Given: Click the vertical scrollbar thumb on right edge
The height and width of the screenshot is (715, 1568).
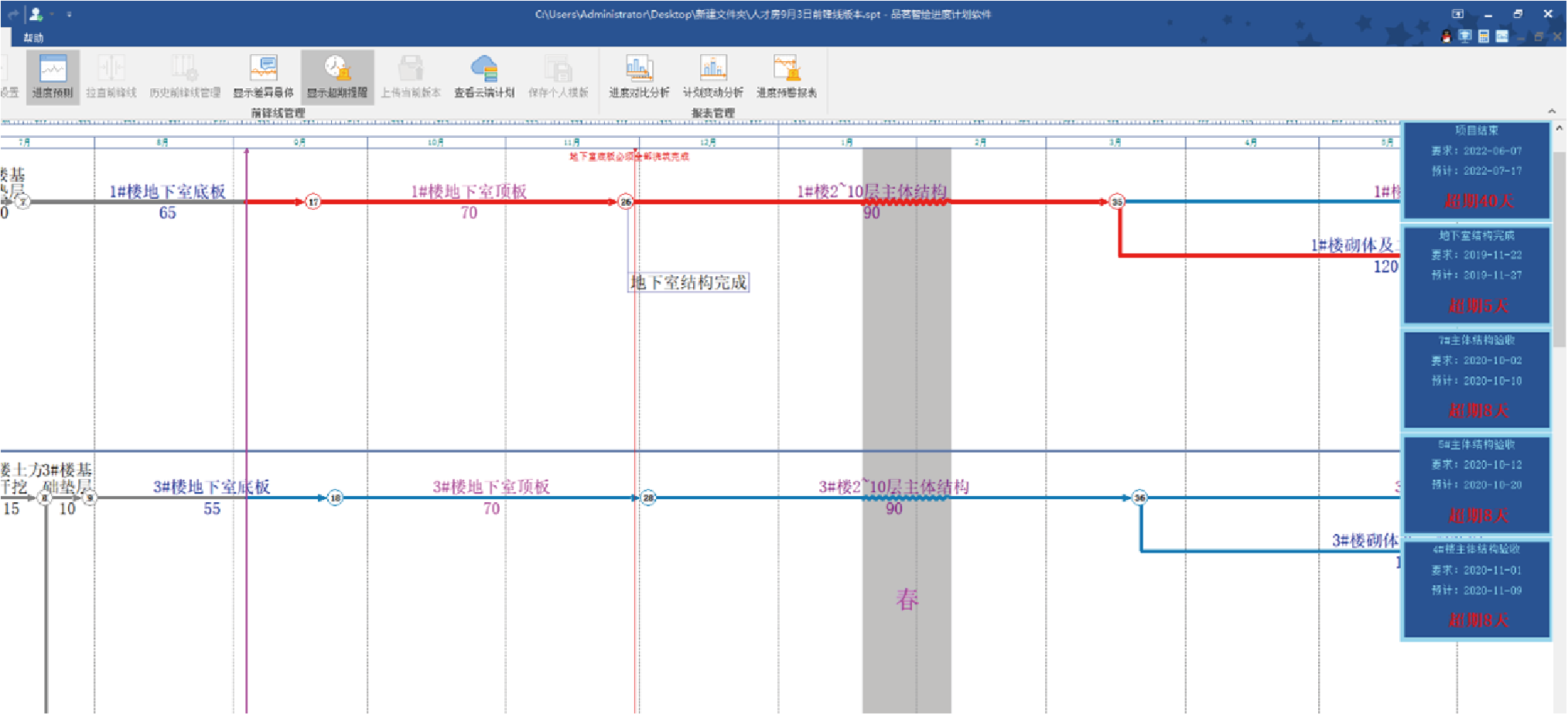Looking at the screenshot, I should click(x=1559, y=248).
